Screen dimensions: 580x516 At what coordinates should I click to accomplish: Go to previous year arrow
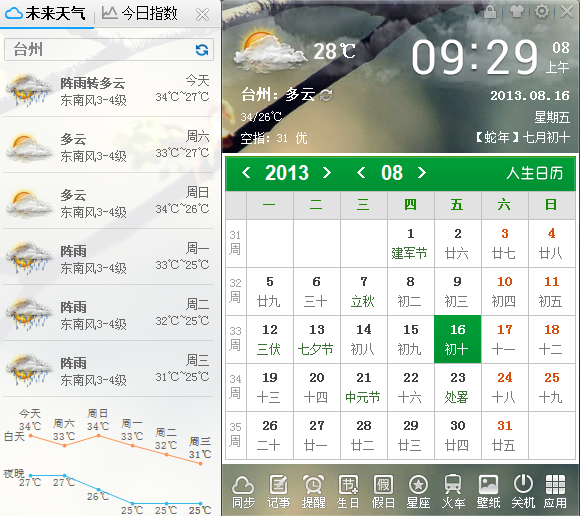[x=246, y=173]
